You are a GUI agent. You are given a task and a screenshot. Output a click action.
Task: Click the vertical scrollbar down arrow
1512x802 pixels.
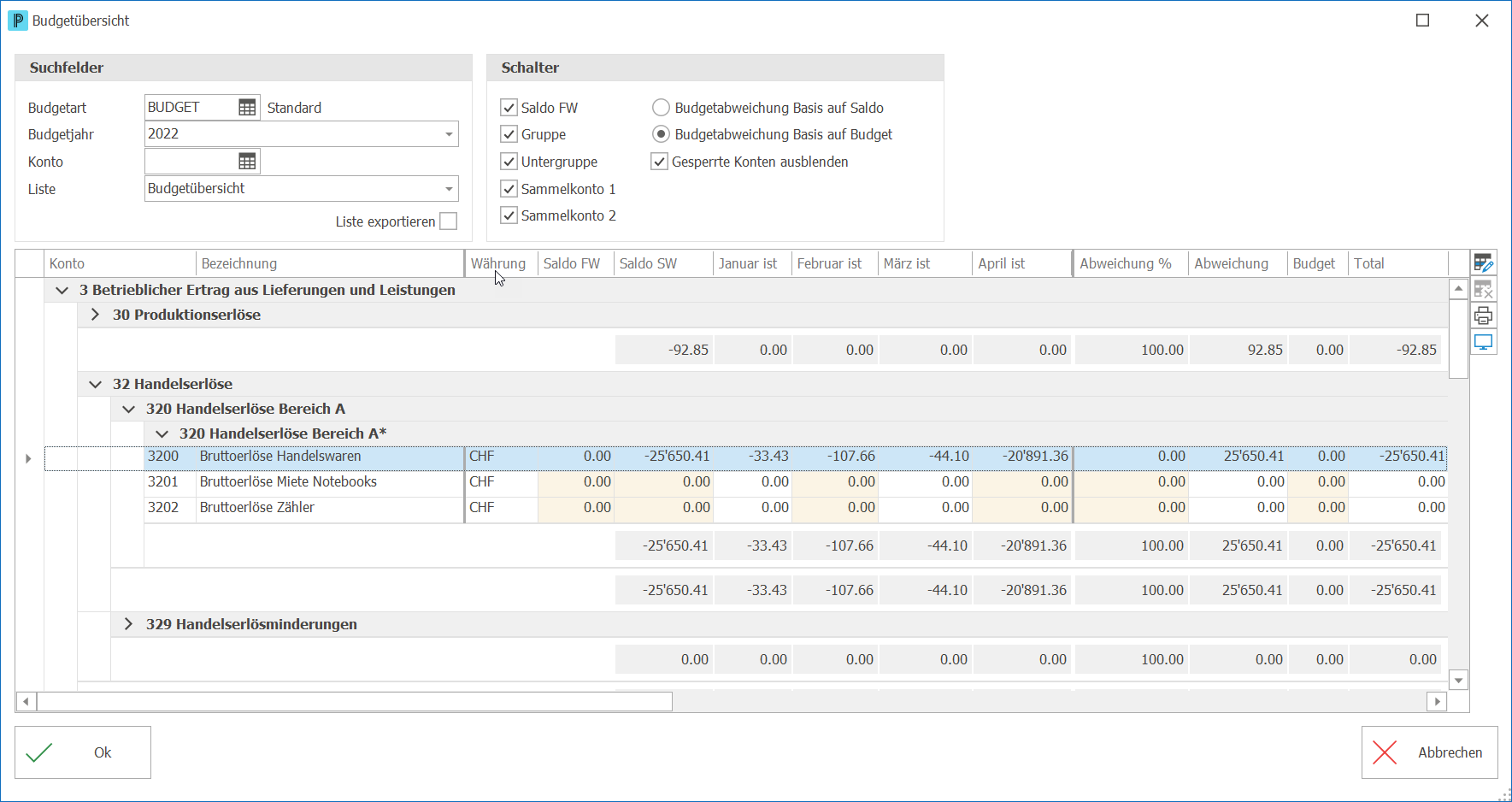(x=1459, y=681)
